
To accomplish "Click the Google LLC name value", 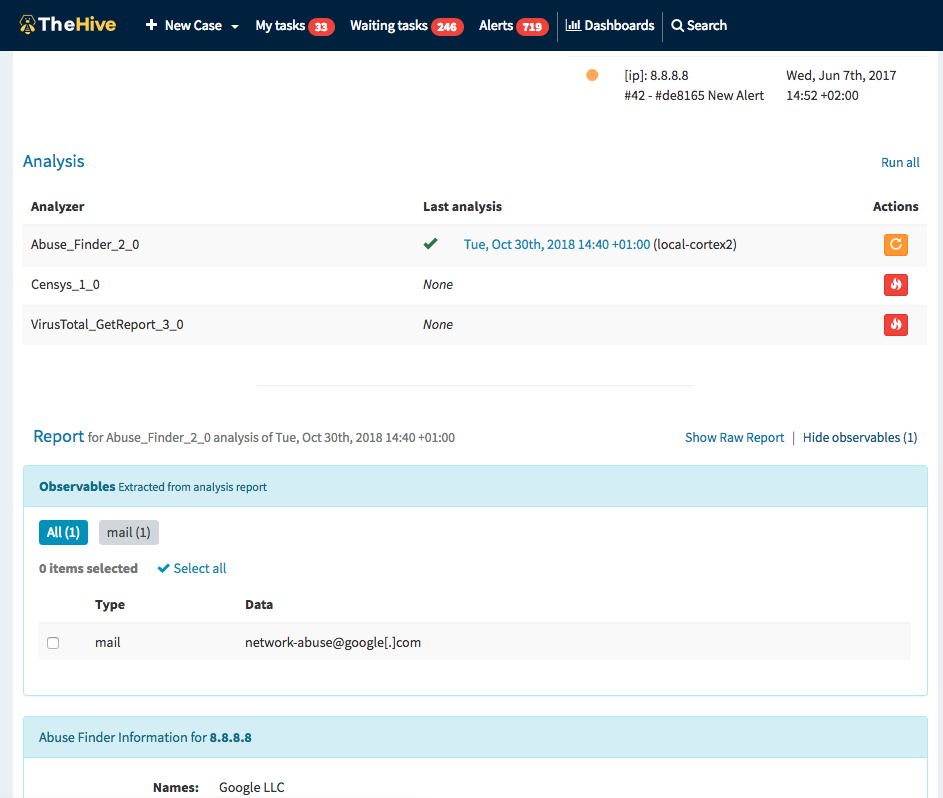I will (251, 787).
